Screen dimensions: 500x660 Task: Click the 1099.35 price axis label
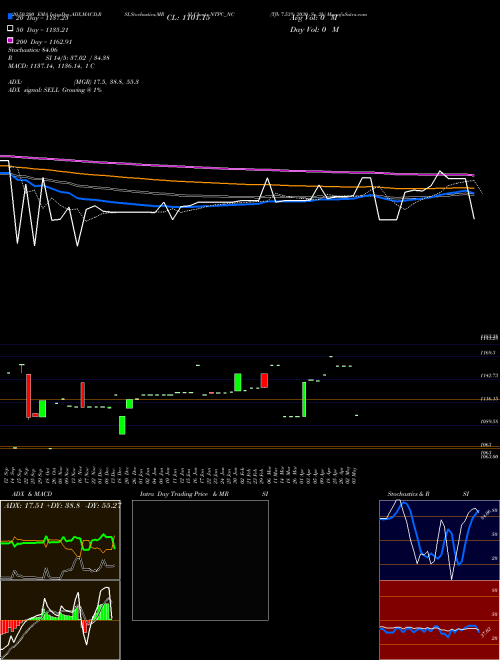tap(489, 421)
